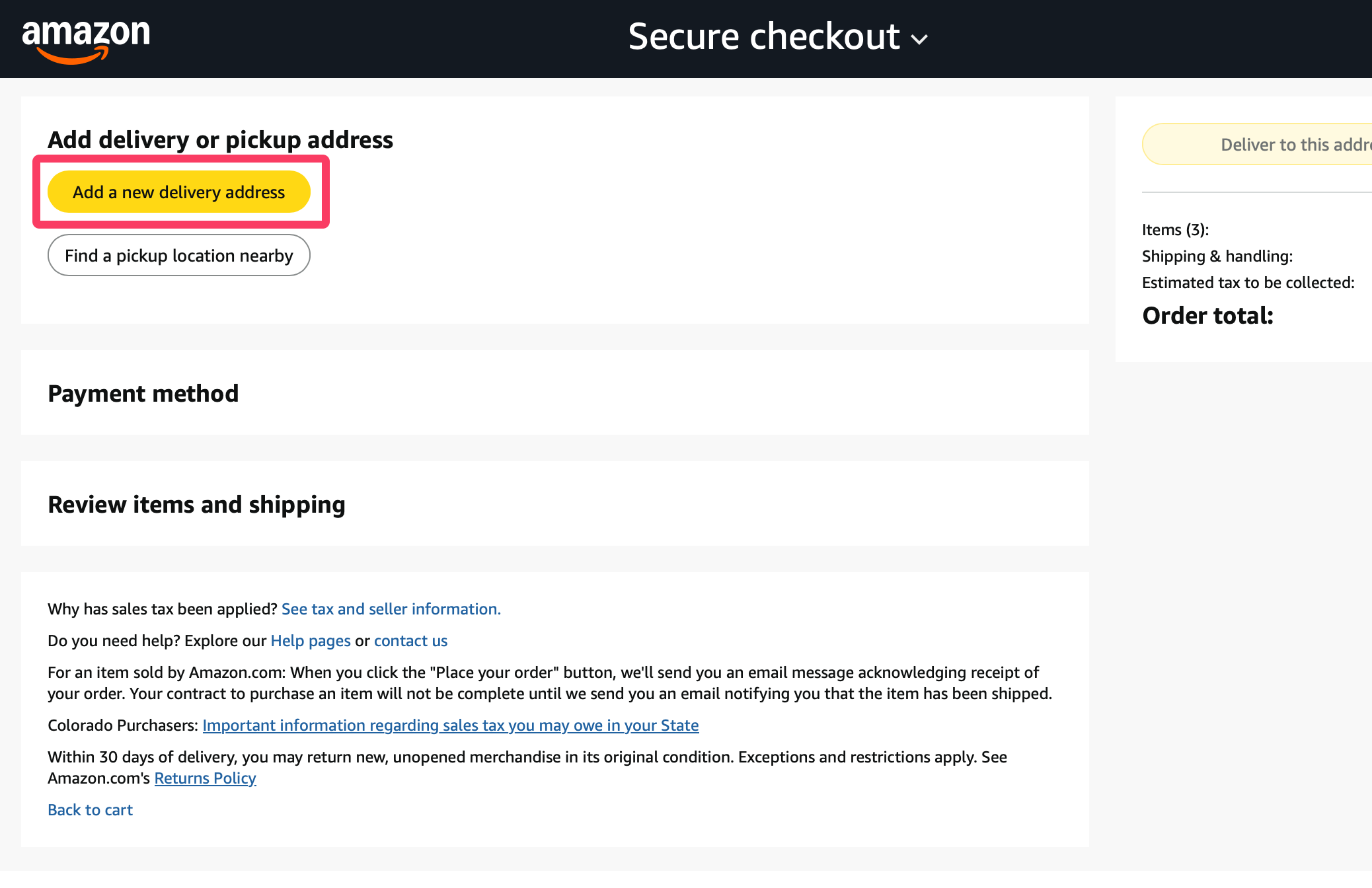
Task: Click the Amazon logo
Action: [86, 40]
